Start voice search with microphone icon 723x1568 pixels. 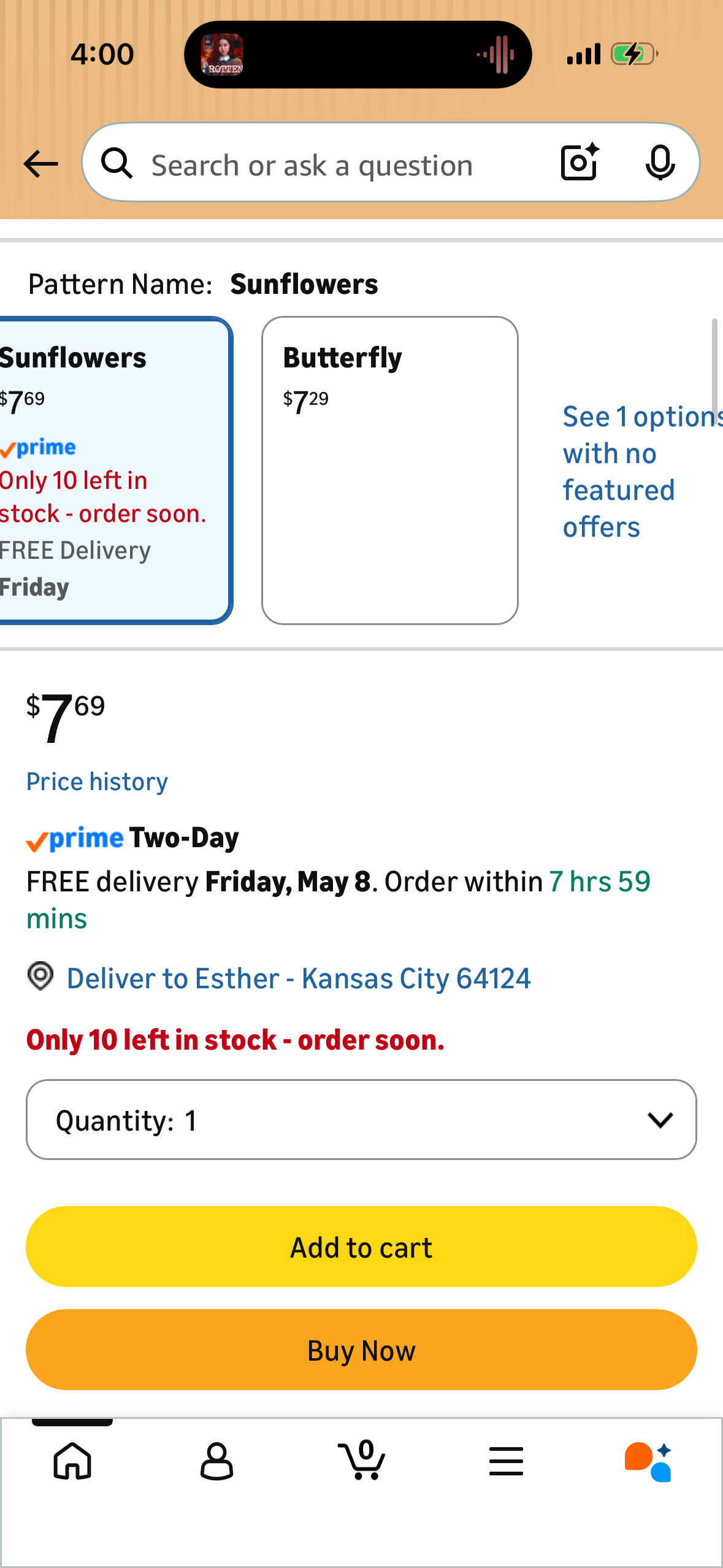coord(660,163)
